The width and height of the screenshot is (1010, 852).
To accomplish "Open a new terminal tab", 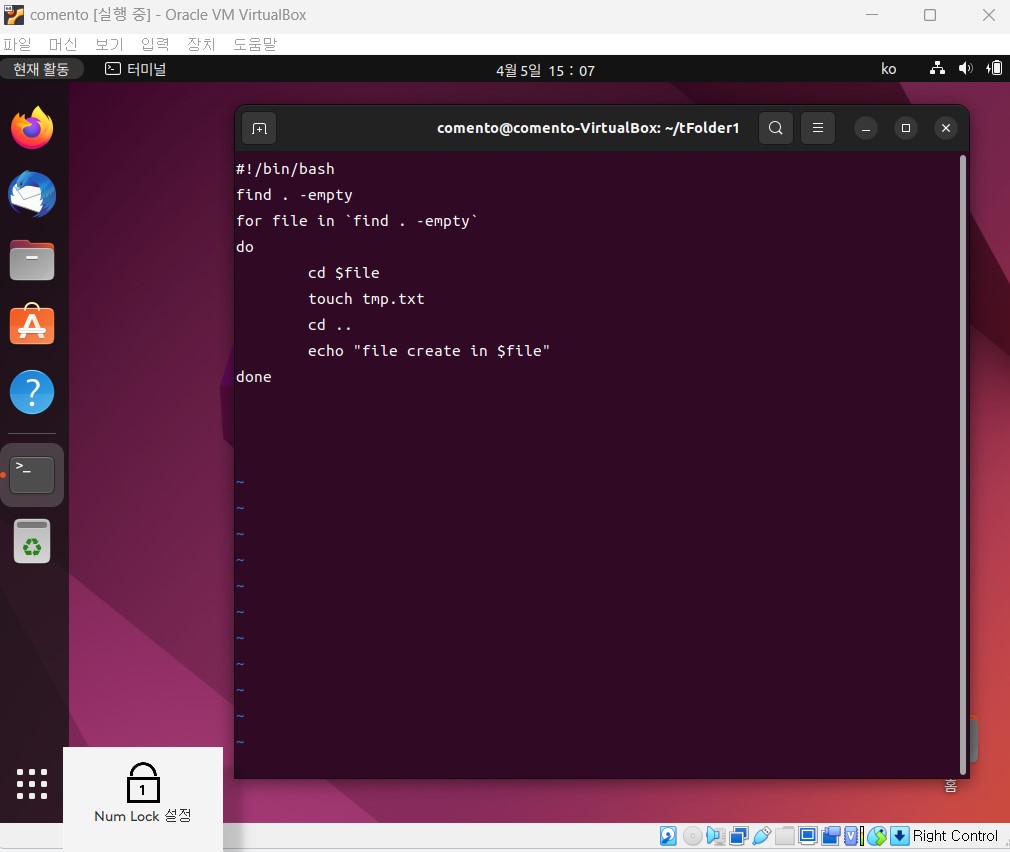I will click(259, 128).
